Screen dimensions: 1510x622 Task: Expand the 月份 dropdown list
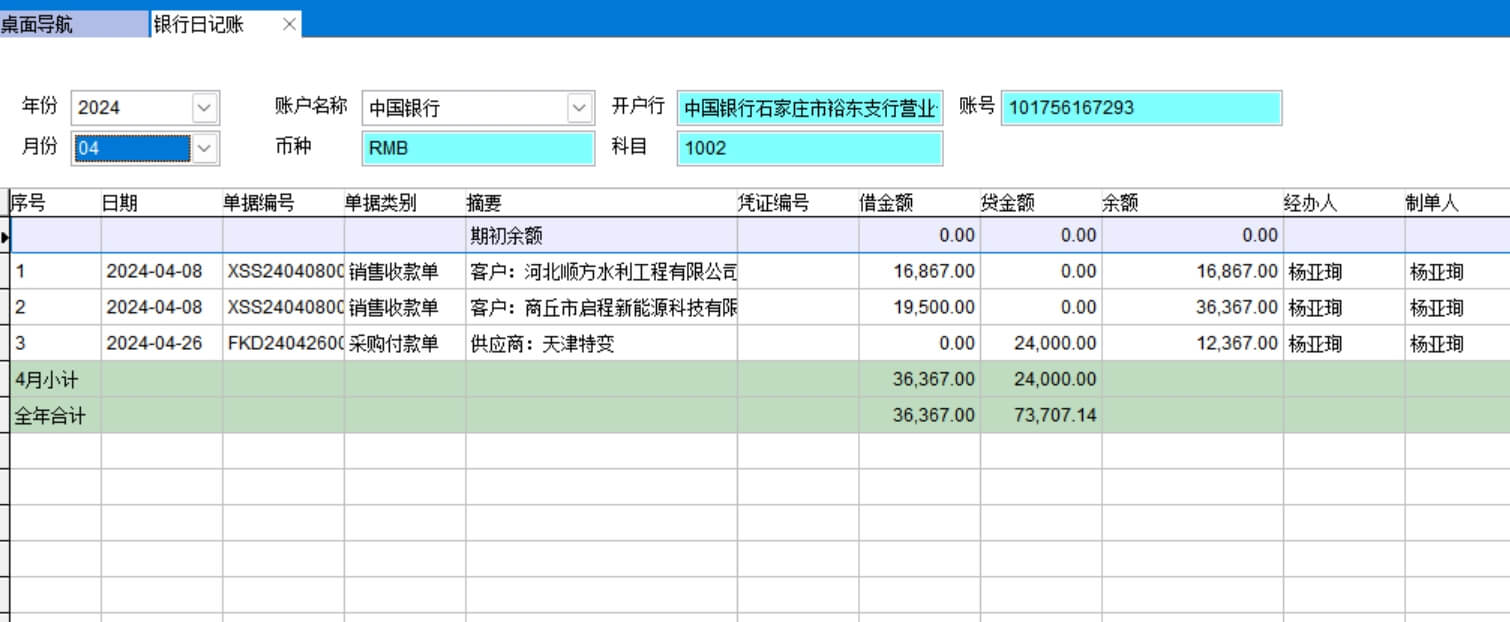point(204,149)
